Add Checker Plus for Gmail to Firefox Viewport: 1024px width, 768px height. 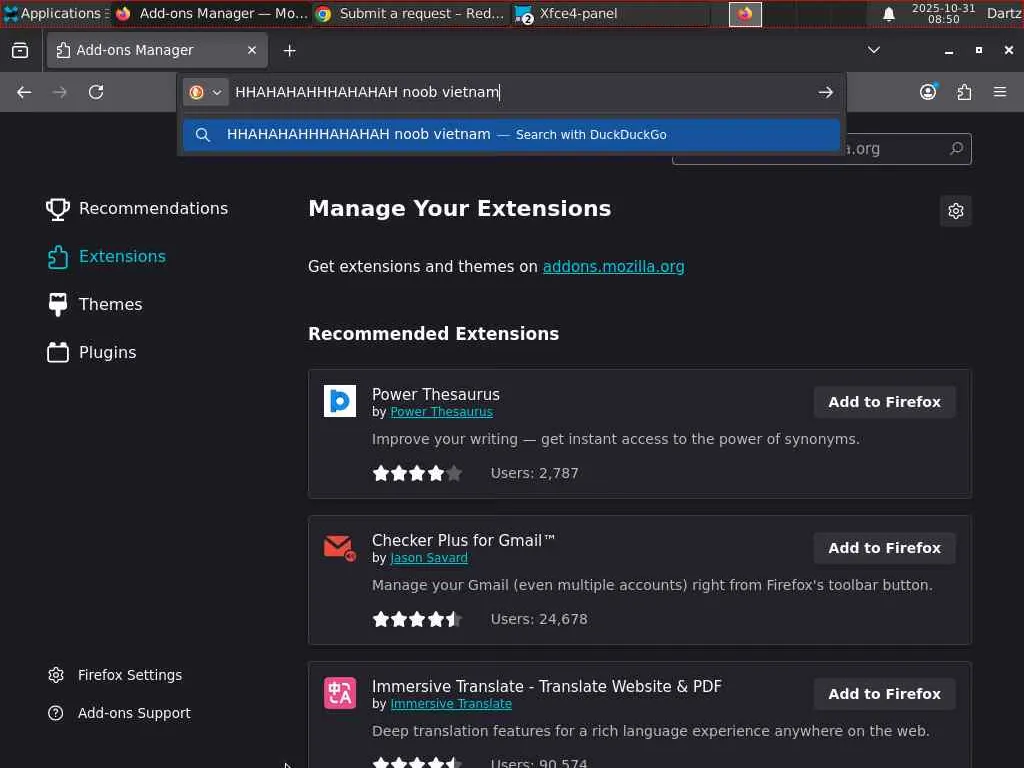(884, 548)
